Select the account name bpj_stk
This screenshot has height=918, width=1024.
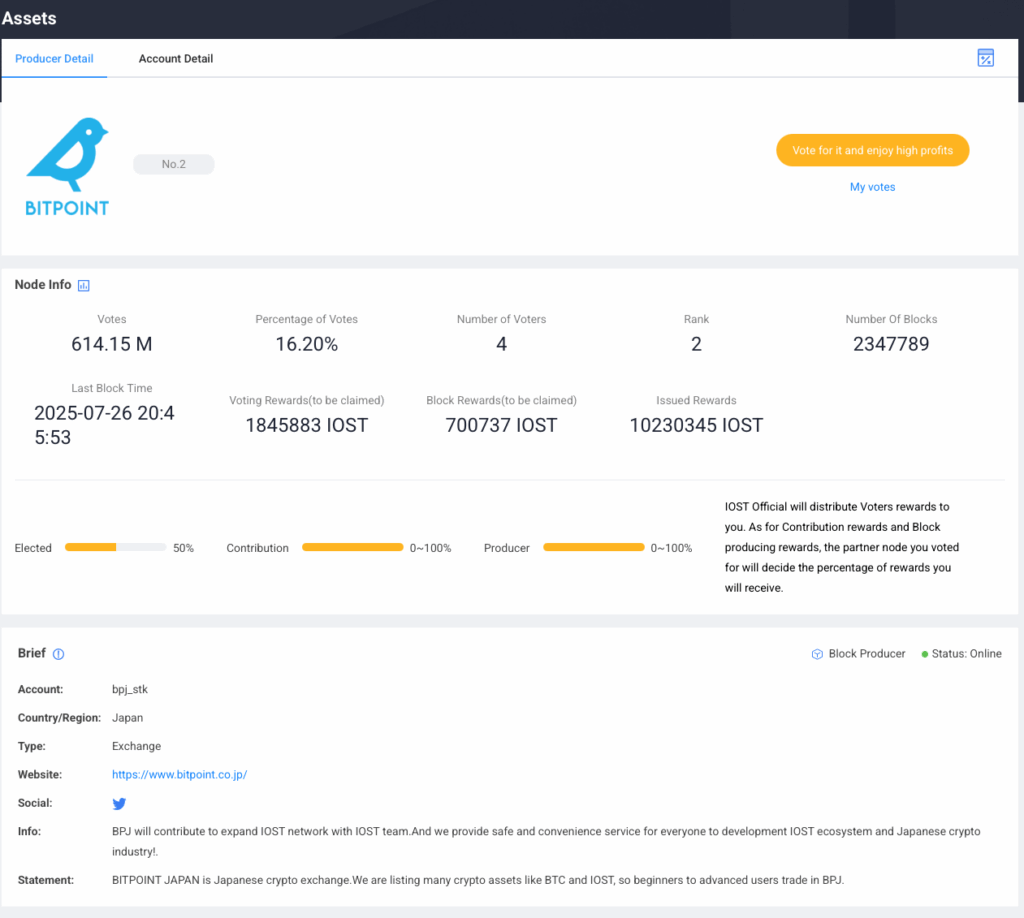point(130,689)
